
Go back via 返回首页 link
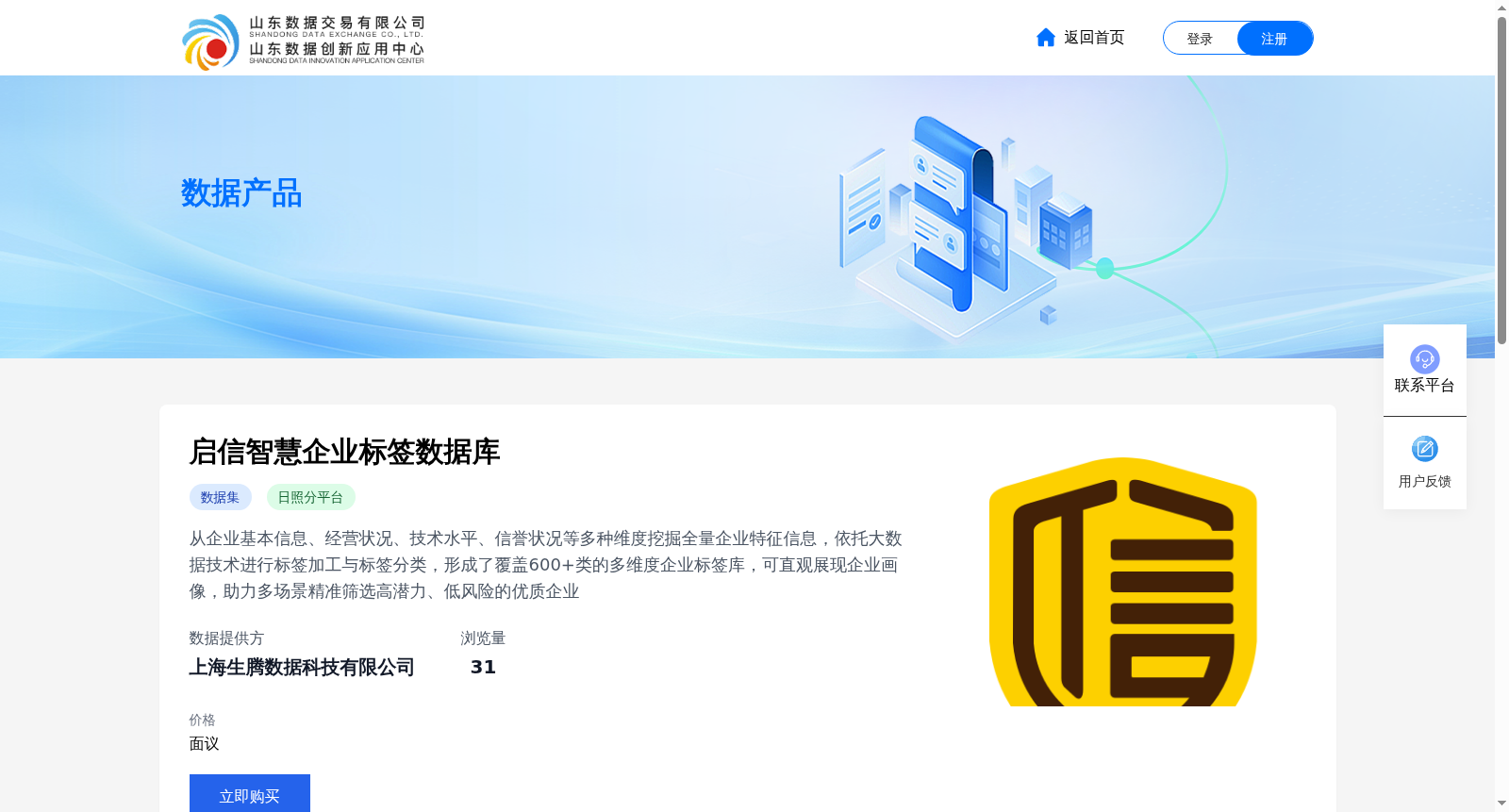pyautogui.click(x=1094, y=38)
